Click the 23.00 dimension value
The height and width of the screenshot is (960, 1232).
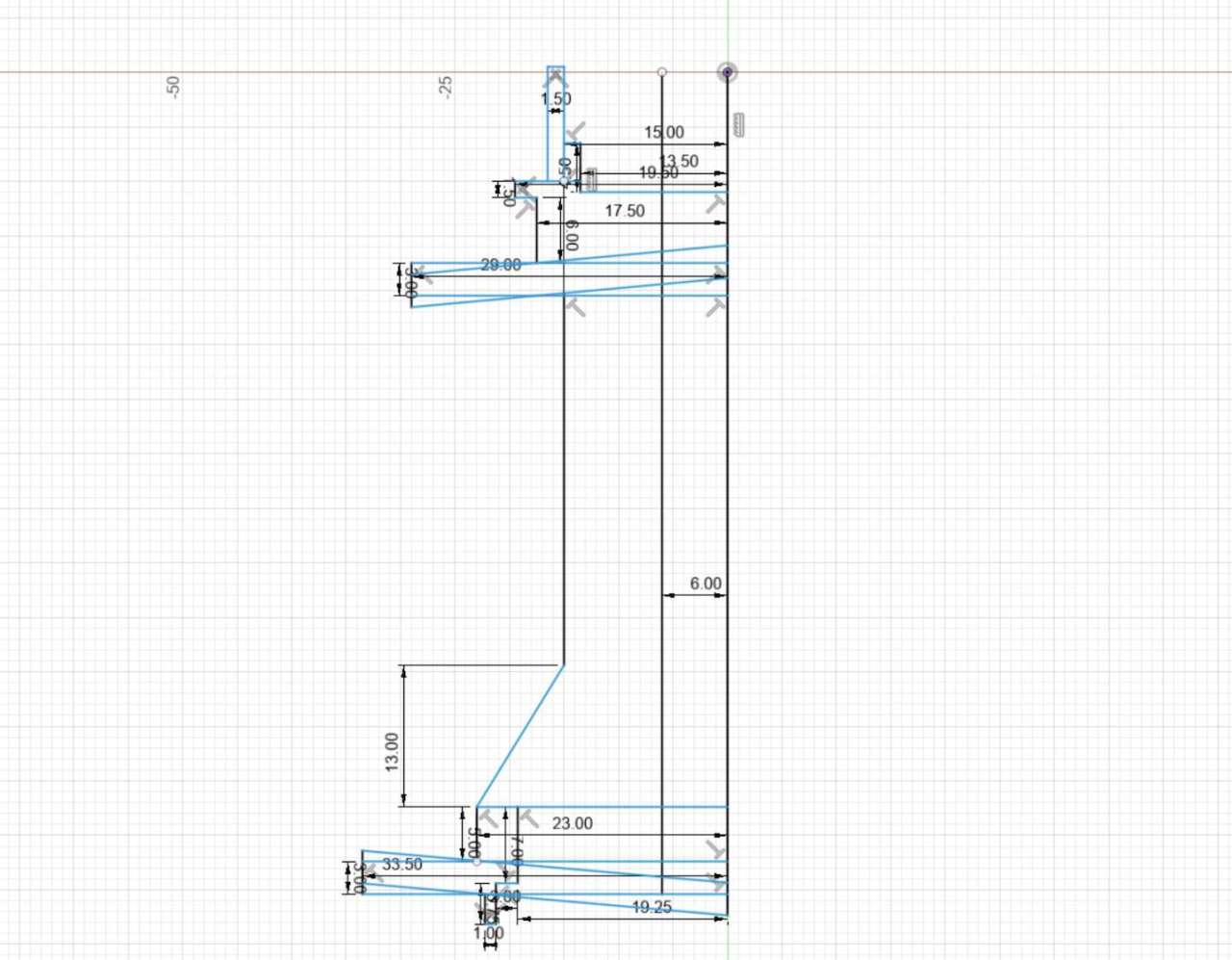(573, 823)
